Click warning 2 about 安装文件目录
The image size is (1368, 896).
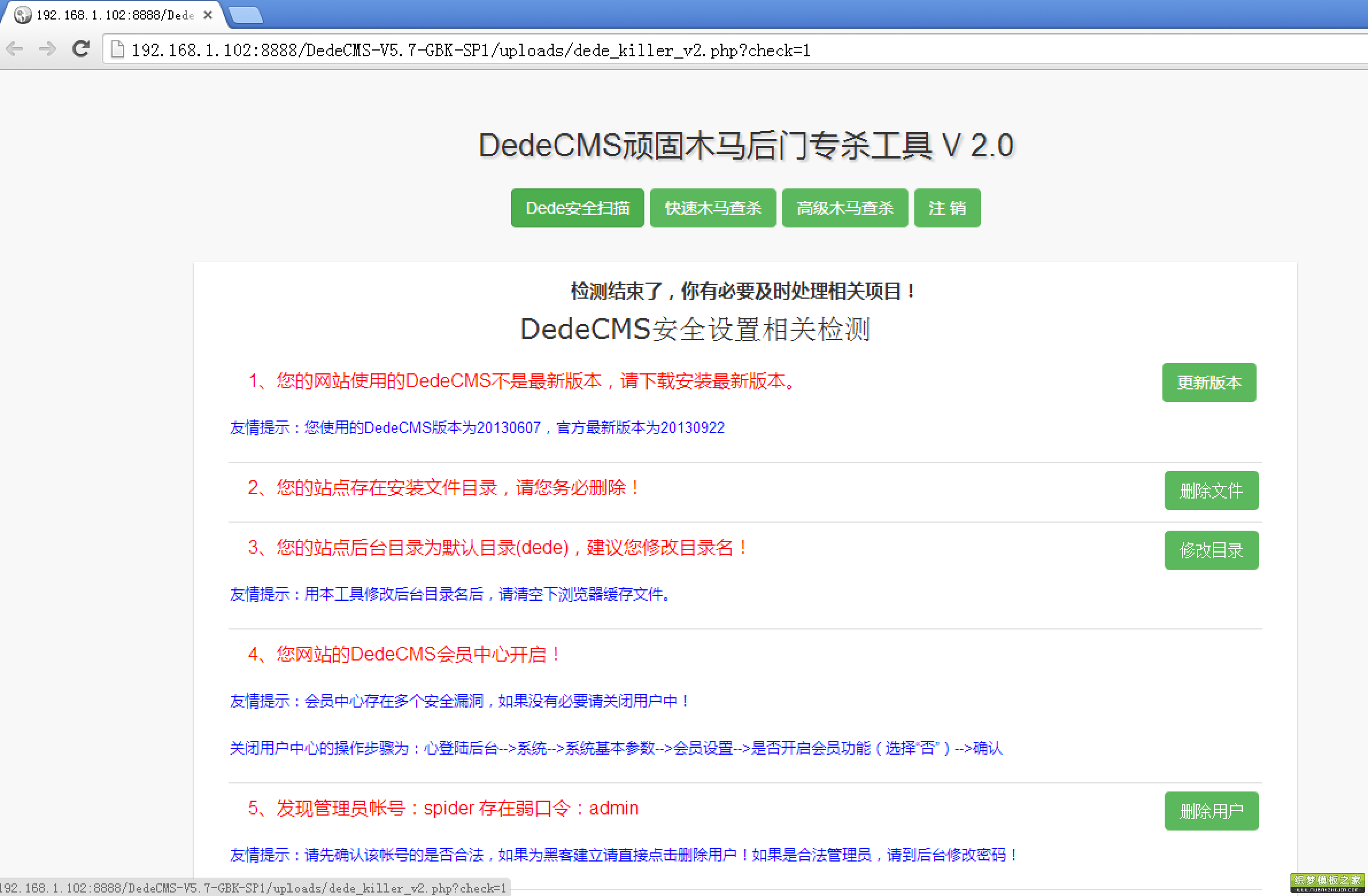tap(444, 488)
